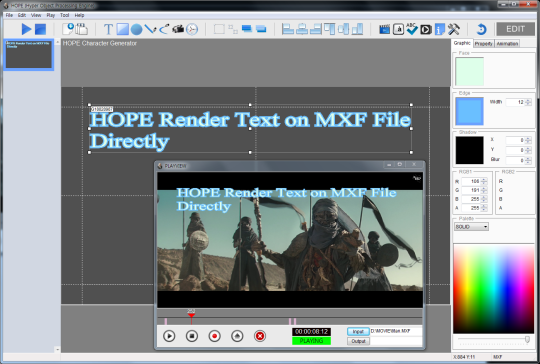Click the ungroup objects icon
Image resolution: width=540 pixels, height=364 pixels.
[x=233, y=29]
